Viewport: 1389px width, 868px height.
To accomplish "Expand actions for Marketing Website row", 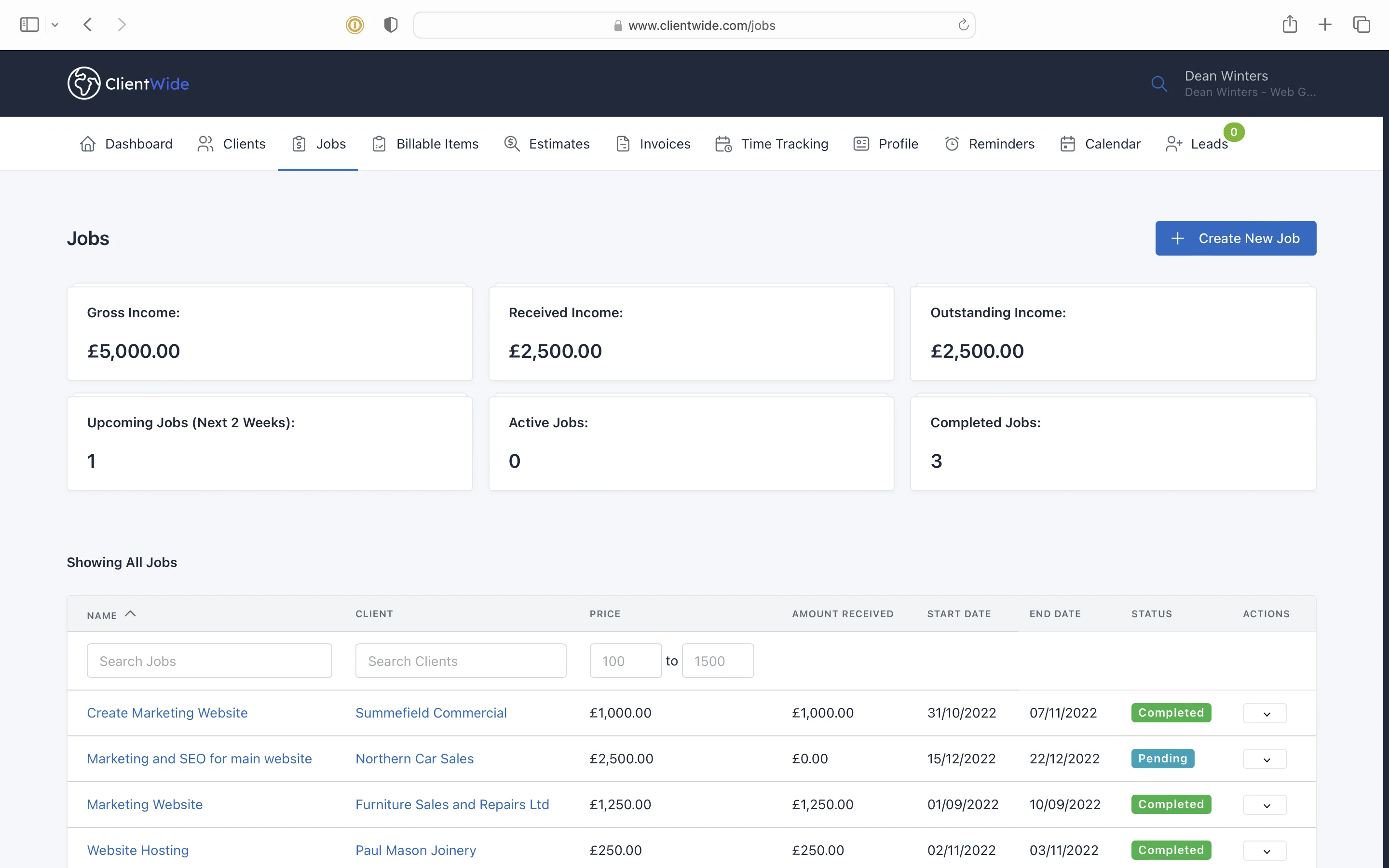I will click(x=1265, y=805).
